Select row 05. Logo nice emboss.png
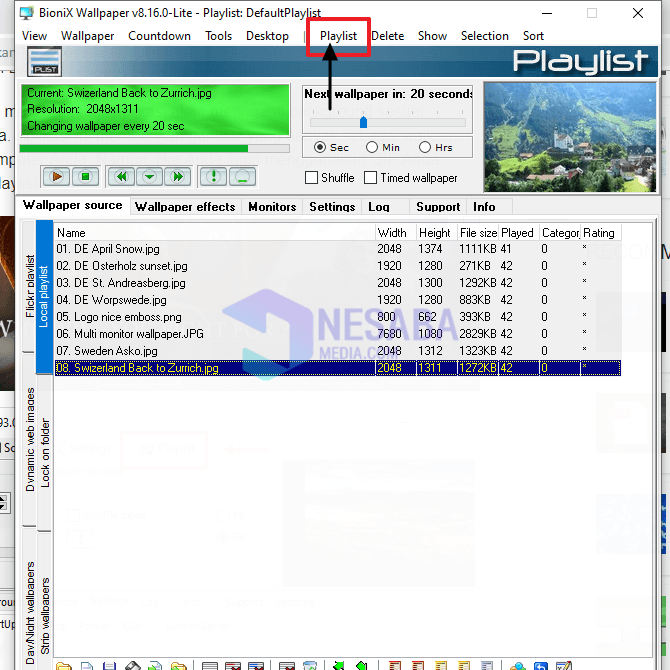Viewport: 670px width, 670px height. pyautogui.click(x=338, y=317)
